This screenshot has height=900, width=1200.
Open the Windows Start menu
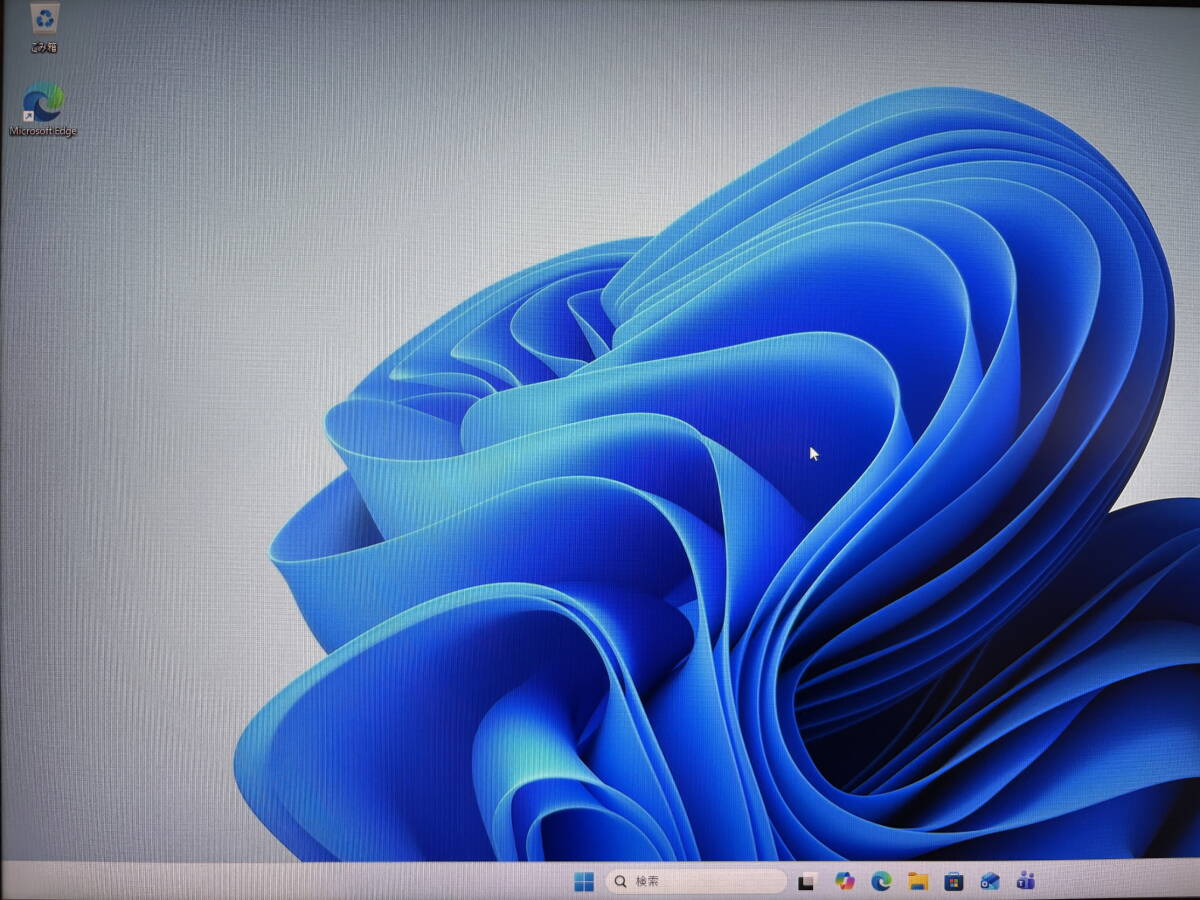click(584, 881)
